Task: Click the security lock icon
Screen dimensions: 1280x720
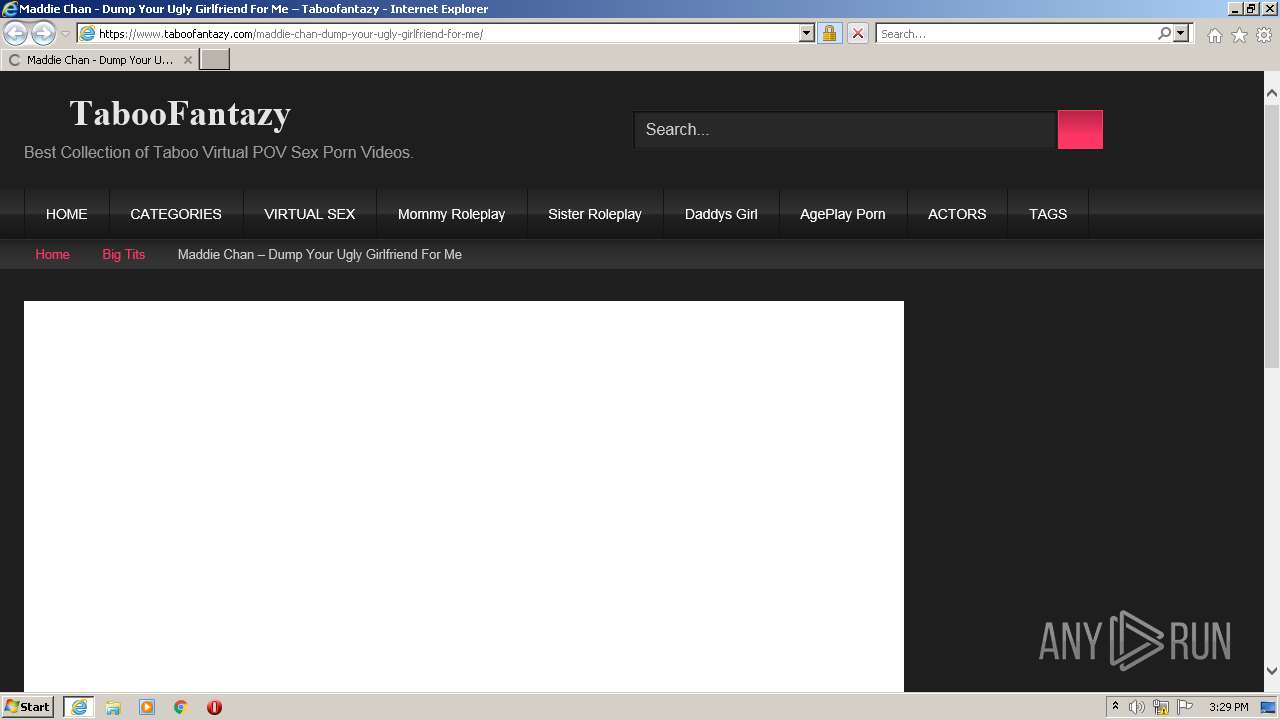Action: [829, 34]
